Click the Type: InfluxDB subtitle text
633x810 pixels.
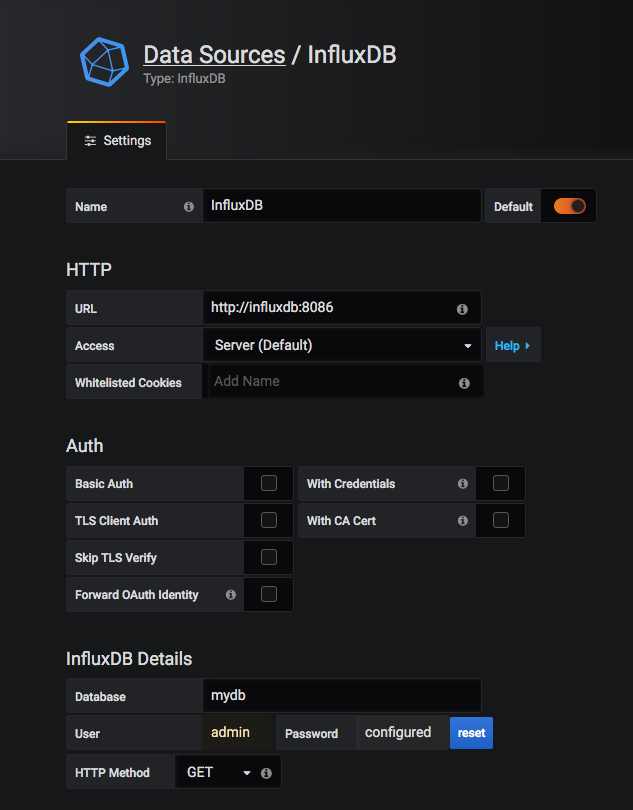click(184, 79)
